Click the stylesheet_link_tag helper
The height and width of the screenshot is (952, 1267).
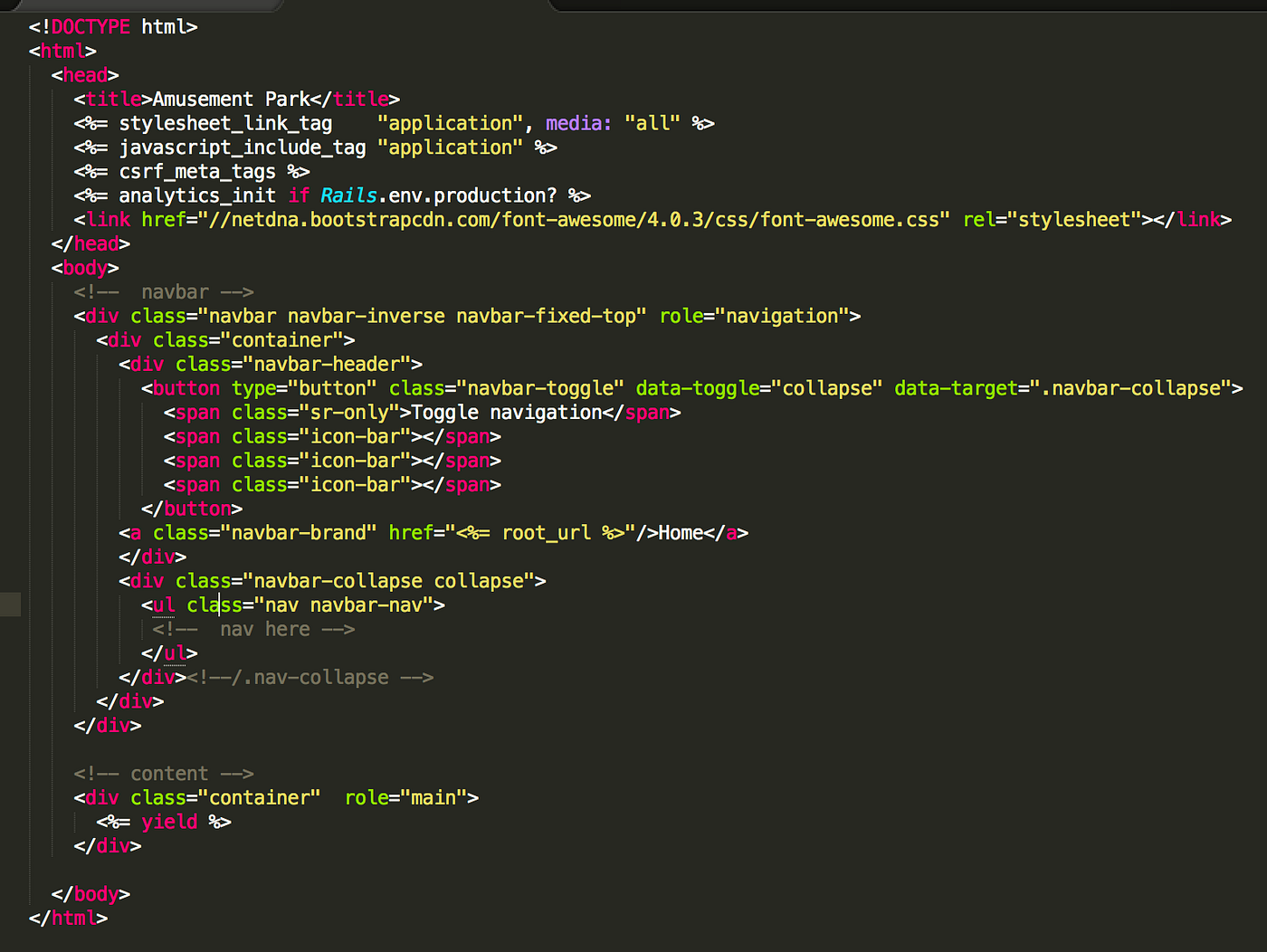tap(225, 123)
